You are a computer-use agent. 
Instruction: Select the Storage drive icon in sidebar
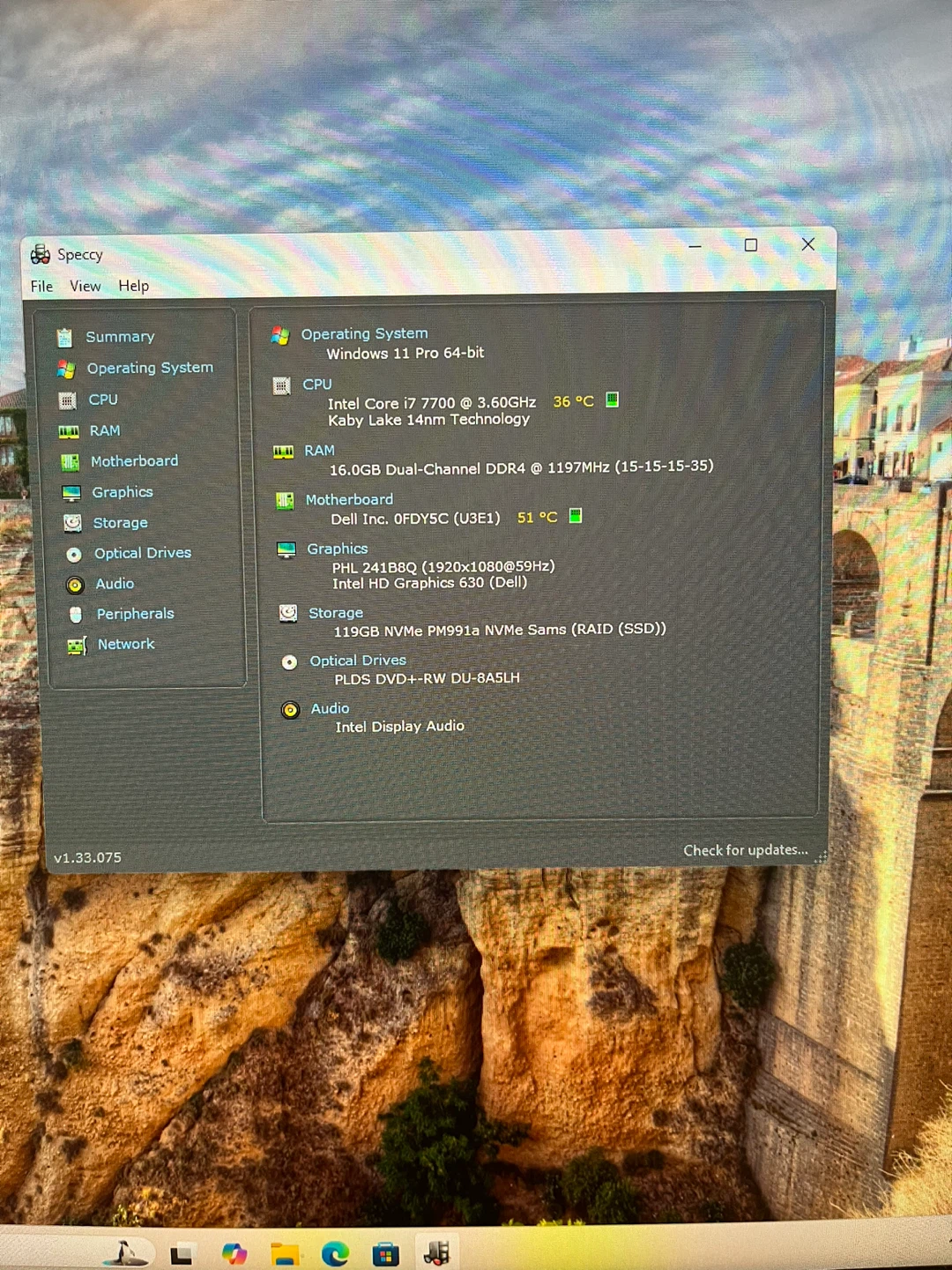pos(72,523)
